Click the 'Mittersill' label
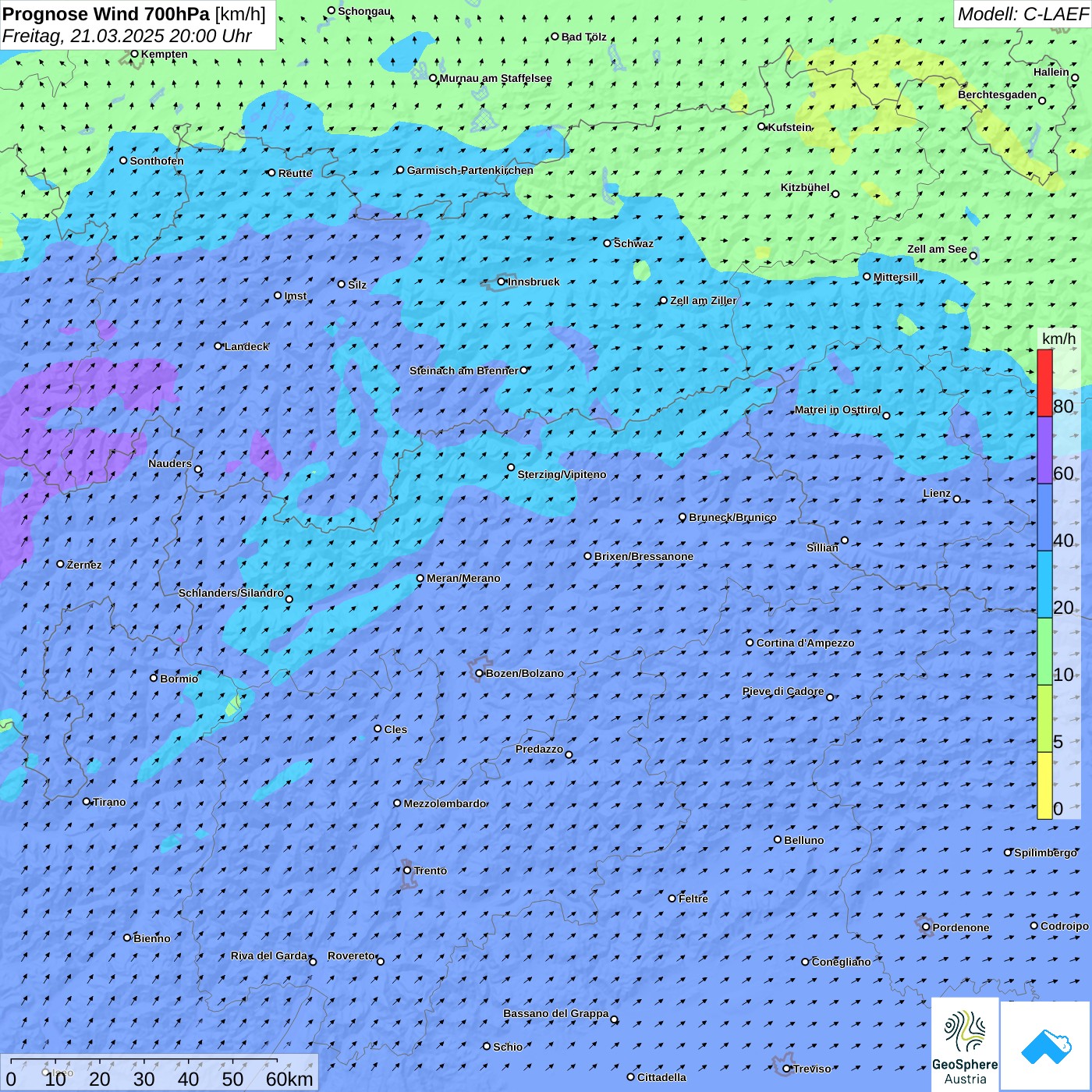The width and height of the screenshot is (1092, 1092). [x=896, y=278]
